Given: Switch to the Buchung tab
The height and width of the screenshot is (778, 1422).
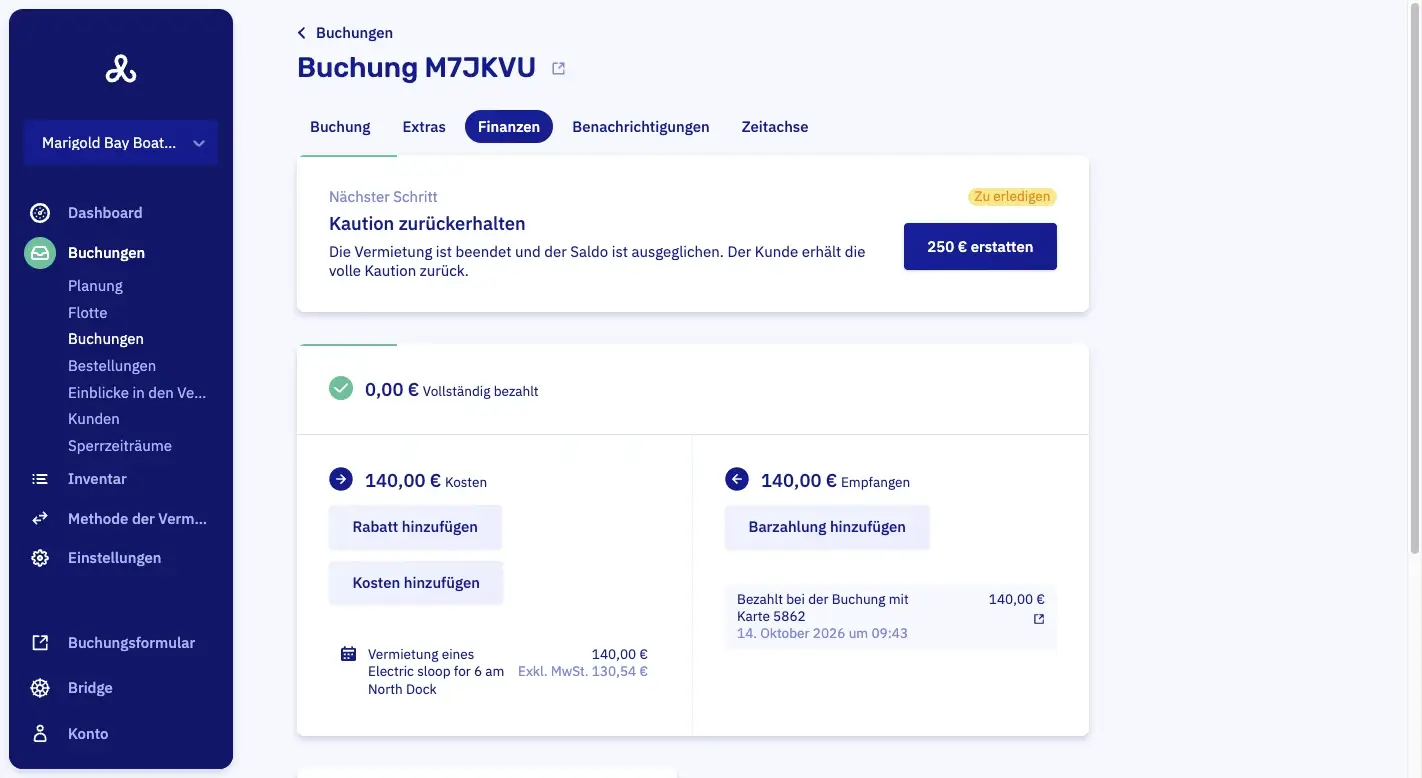Looking at the screenshot, I should pos(340,127).
